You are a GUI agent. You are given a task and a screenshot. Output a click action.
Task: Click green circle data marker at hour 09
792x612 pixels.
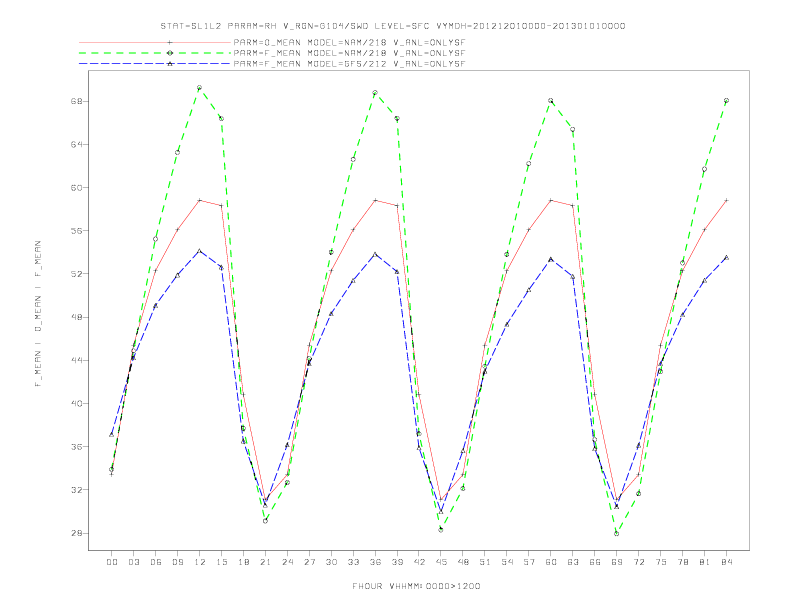tap(177, 152)
